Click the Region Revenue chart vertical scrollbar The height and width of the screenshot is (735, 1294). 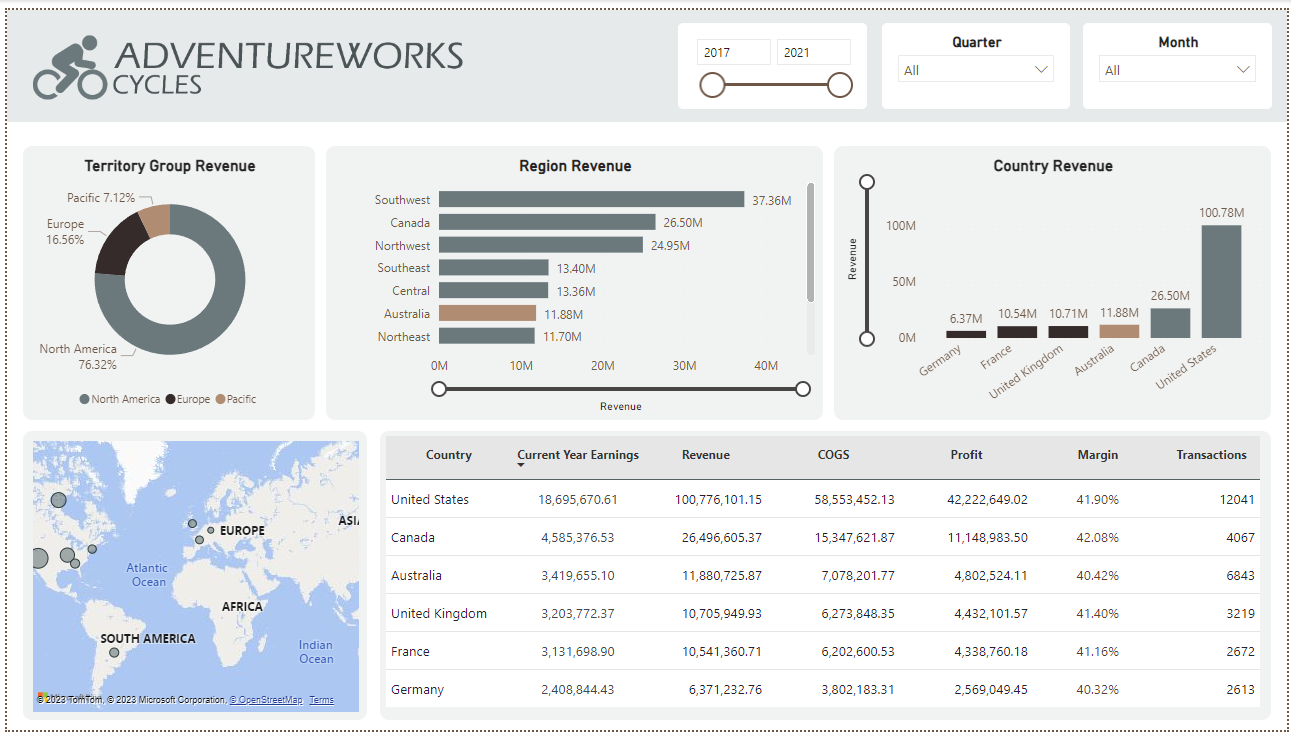coord(810,242)
